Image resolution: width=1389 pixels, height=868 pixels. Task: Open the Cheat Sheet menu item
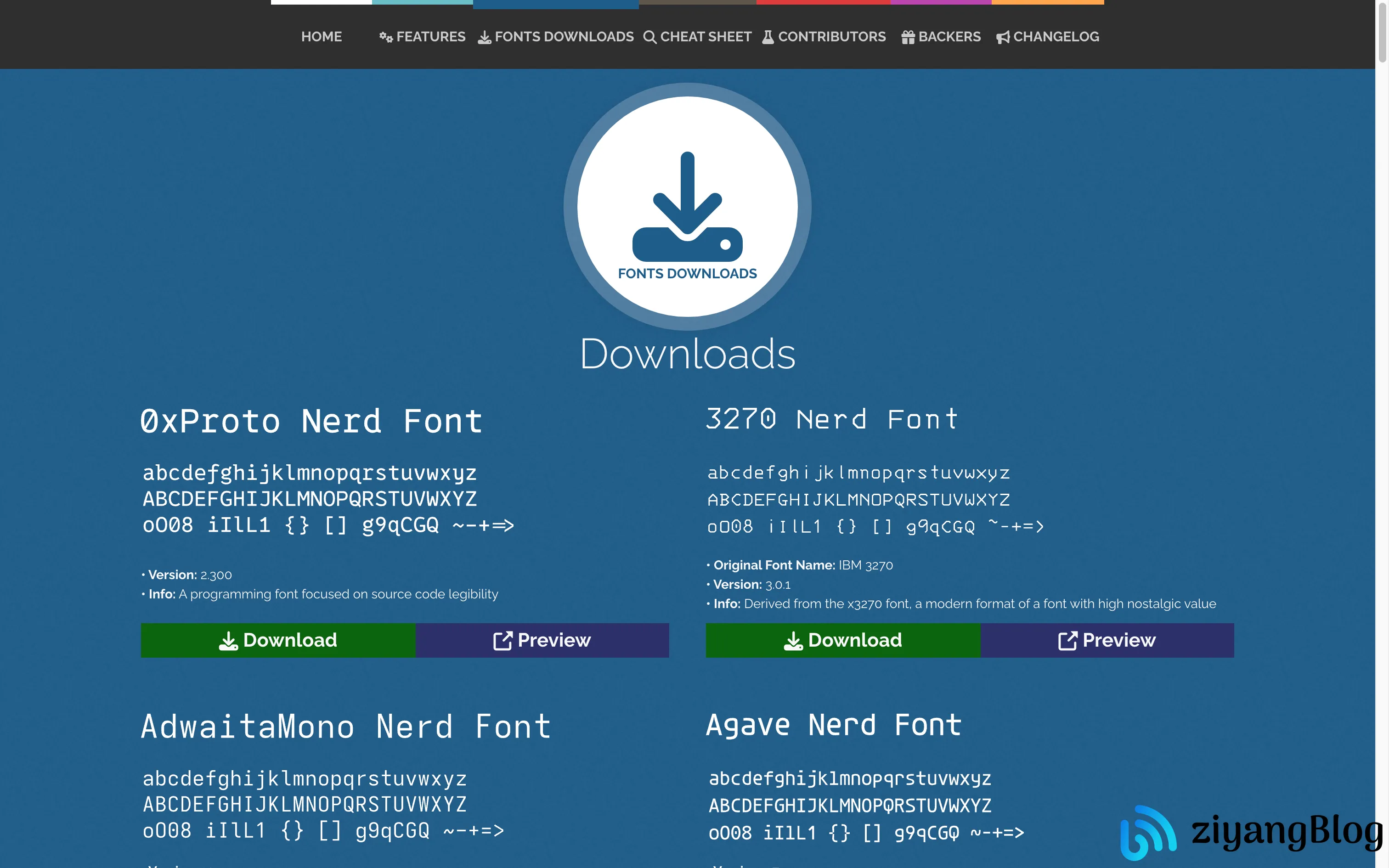(x=706, y=37)
